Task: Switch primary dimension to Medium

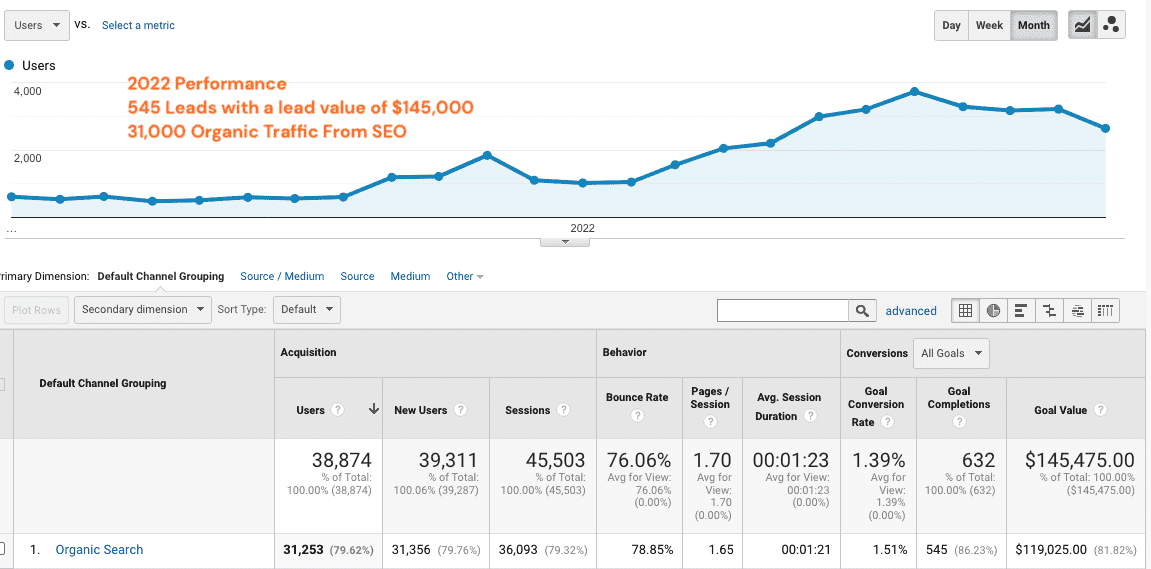Action: click(410, 276)
